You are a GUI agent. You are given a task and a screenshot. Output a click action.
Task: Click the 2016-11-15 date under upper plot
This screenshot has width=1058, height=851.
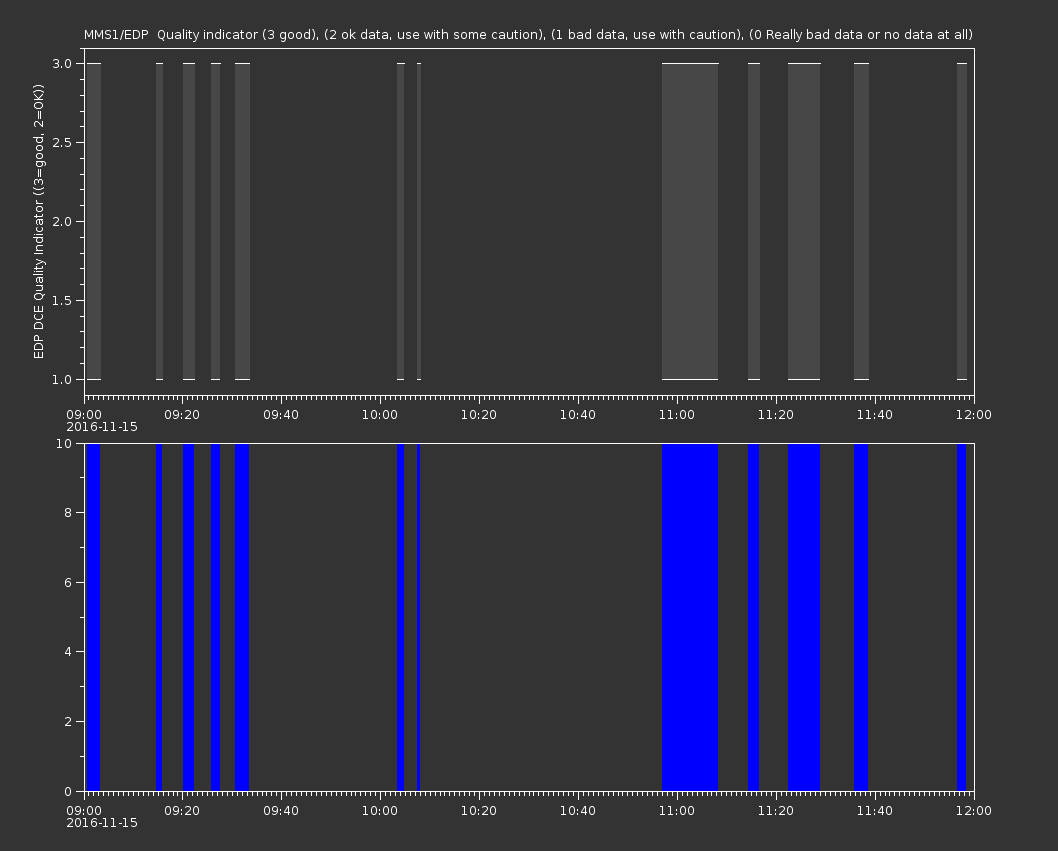[102, 427]
